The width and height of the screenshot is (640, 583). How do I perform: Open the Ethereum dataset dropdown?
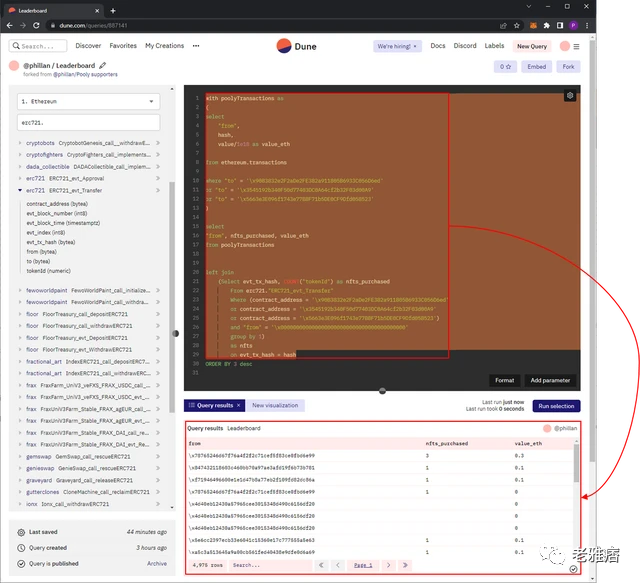point(89,101)
